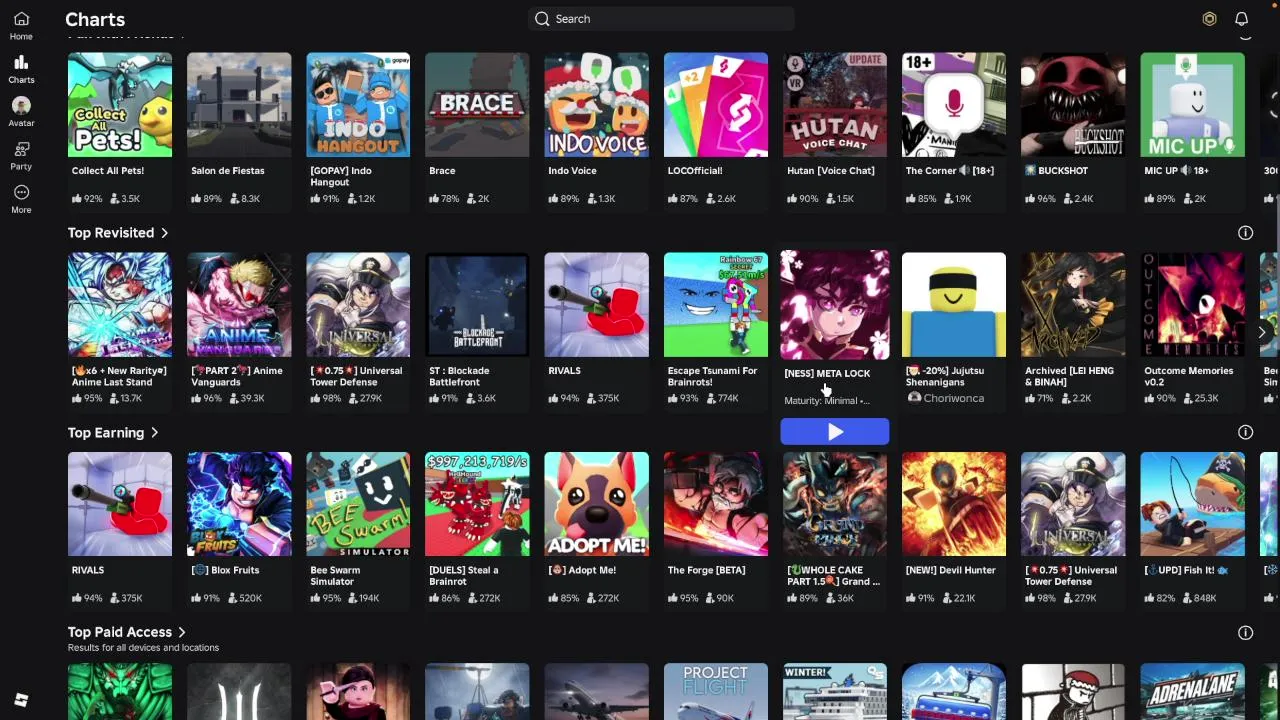Open RIVALS in Top Earning row
The height and width of the screenshot is (720, 1280).
click(x=120, y=504)
